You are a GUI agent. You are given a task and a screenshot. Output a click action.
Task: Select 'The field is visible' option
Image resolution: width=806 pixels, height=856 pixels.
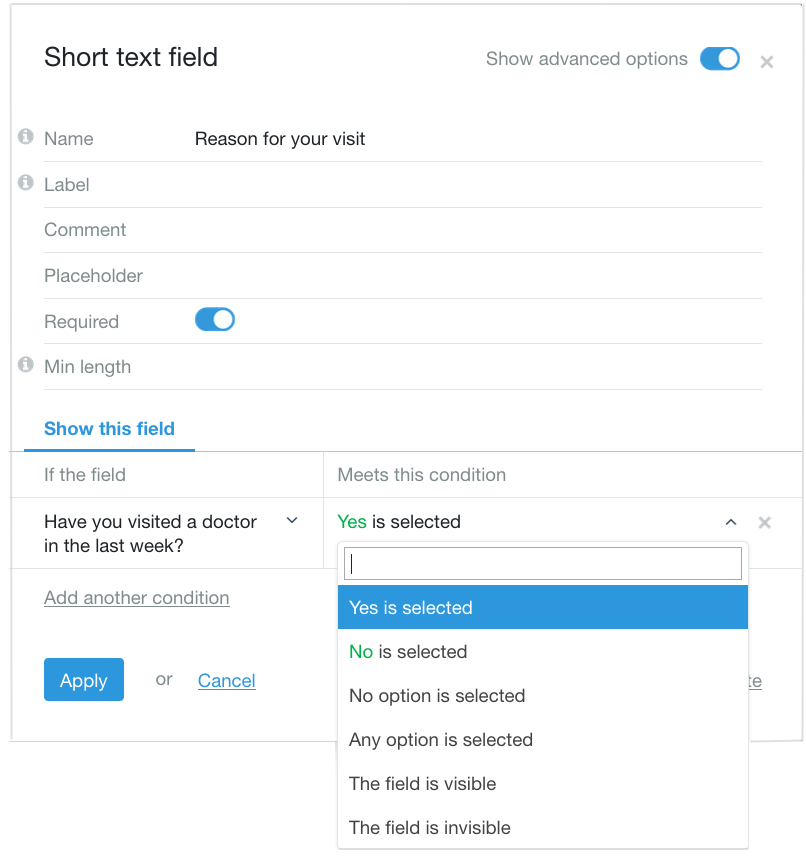coord(542,784)
